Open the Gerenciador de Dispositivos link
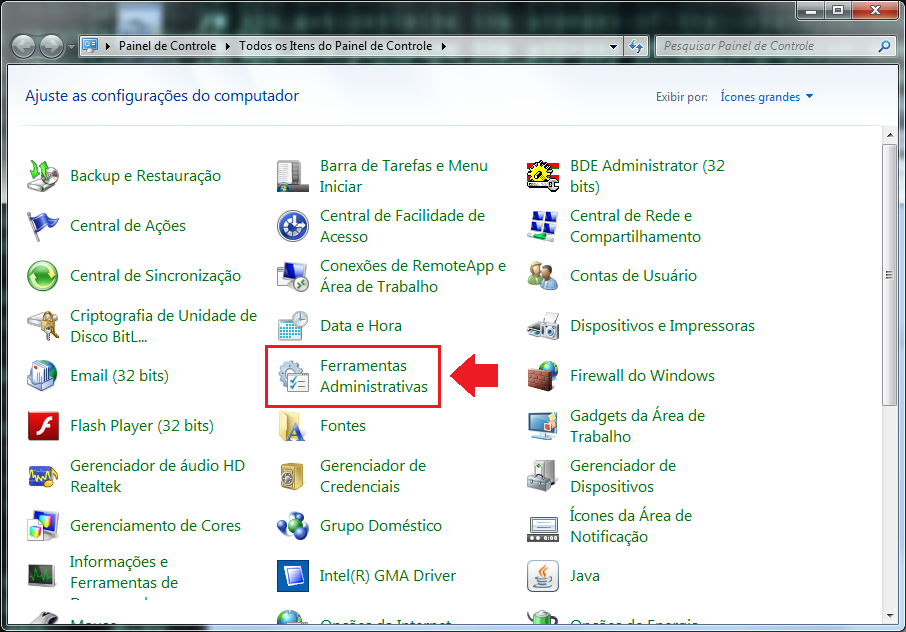The height and width of the screenshot is (632, 906). (623, 476)
